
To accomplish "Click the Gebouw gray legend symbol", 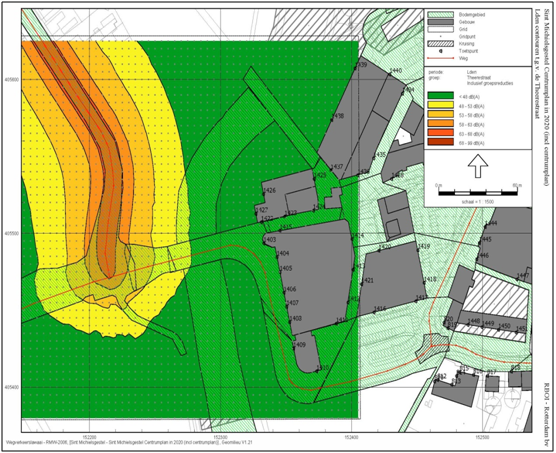I will (440, 22).
